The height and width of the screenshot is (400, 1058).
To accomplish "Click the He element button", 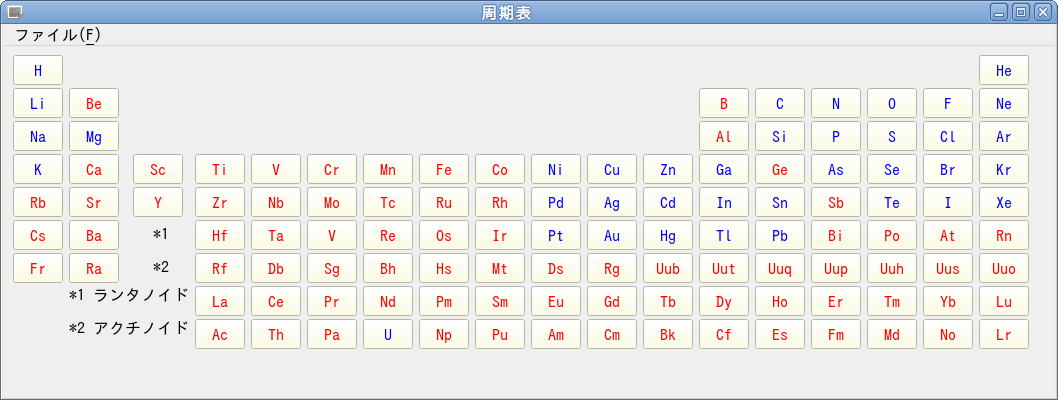I will 1004,70.
